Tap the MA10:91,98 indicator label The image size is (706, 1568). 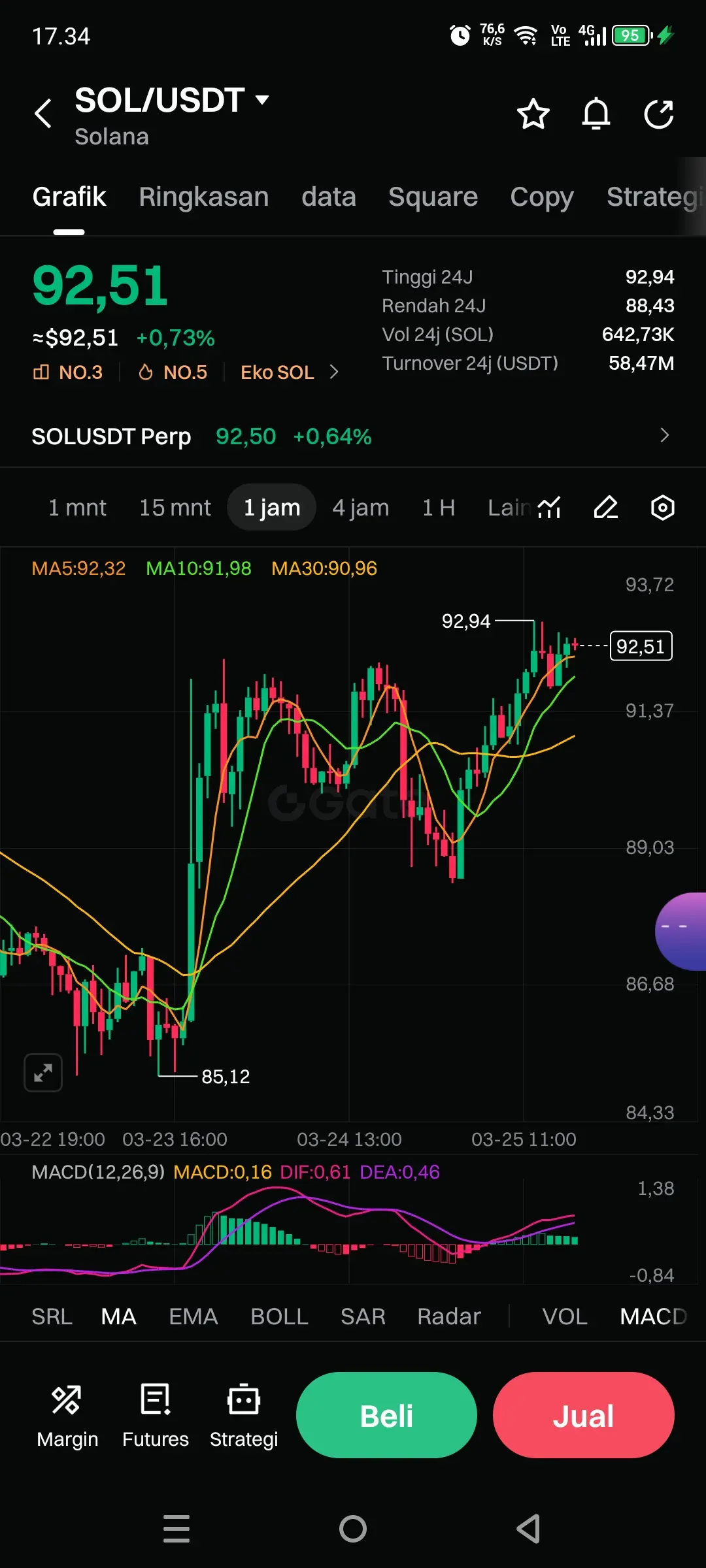pyautogui.click(x=199, y=568)
